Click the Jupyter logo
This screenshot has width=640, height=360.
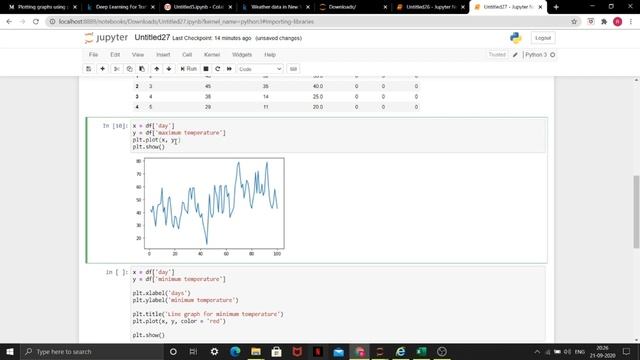tap(106, 38)
